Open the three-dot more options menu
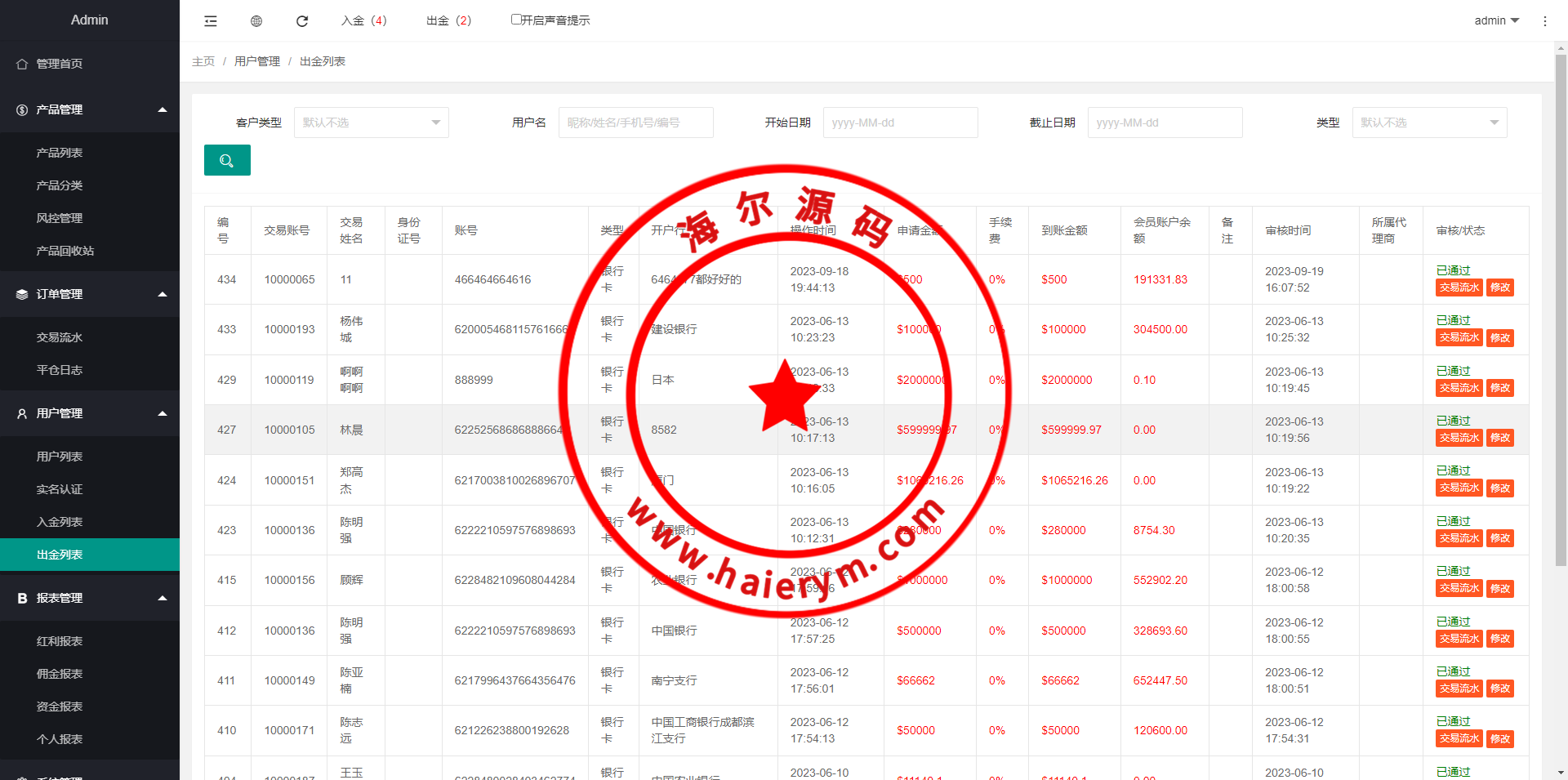 [1544, 21]
